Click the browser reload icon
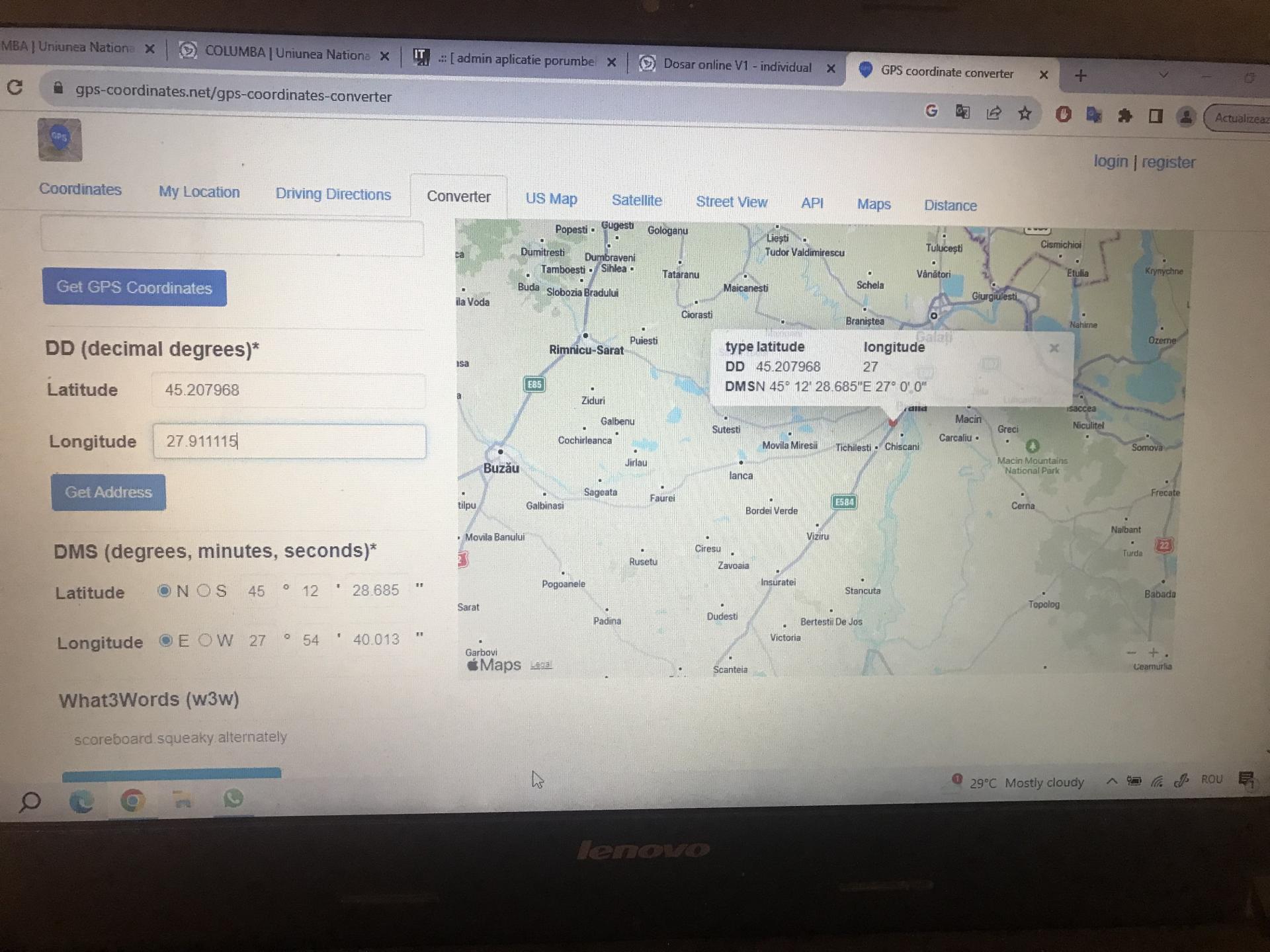The height and width of the screenshot is (952, 1270). [15, 87]
